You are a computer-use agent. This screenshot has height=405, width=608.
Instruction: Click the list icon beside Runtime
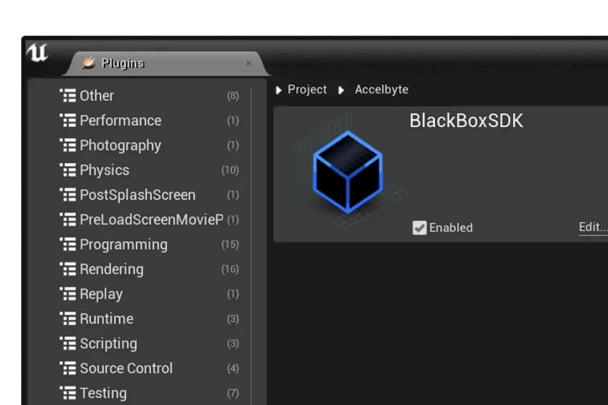pyautogui.click(x=68, y=319)
